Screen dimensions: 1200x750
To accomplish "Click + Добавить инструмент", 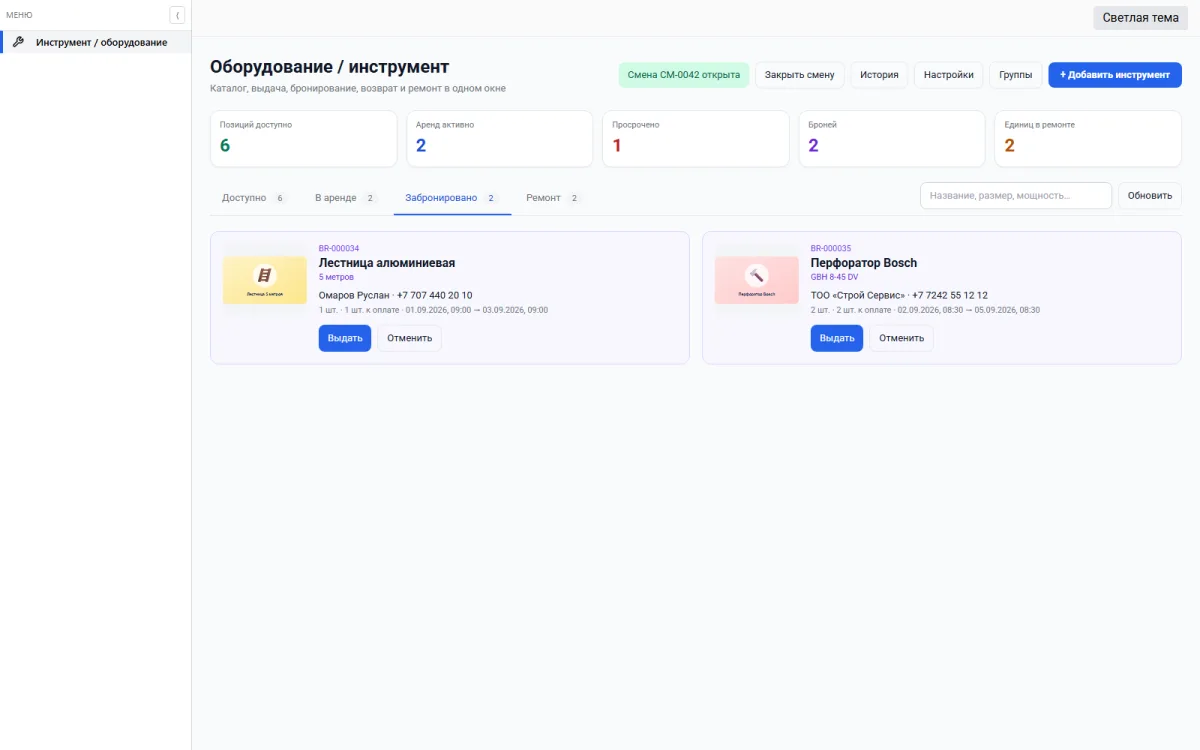I will click(x=1115, y=75).
